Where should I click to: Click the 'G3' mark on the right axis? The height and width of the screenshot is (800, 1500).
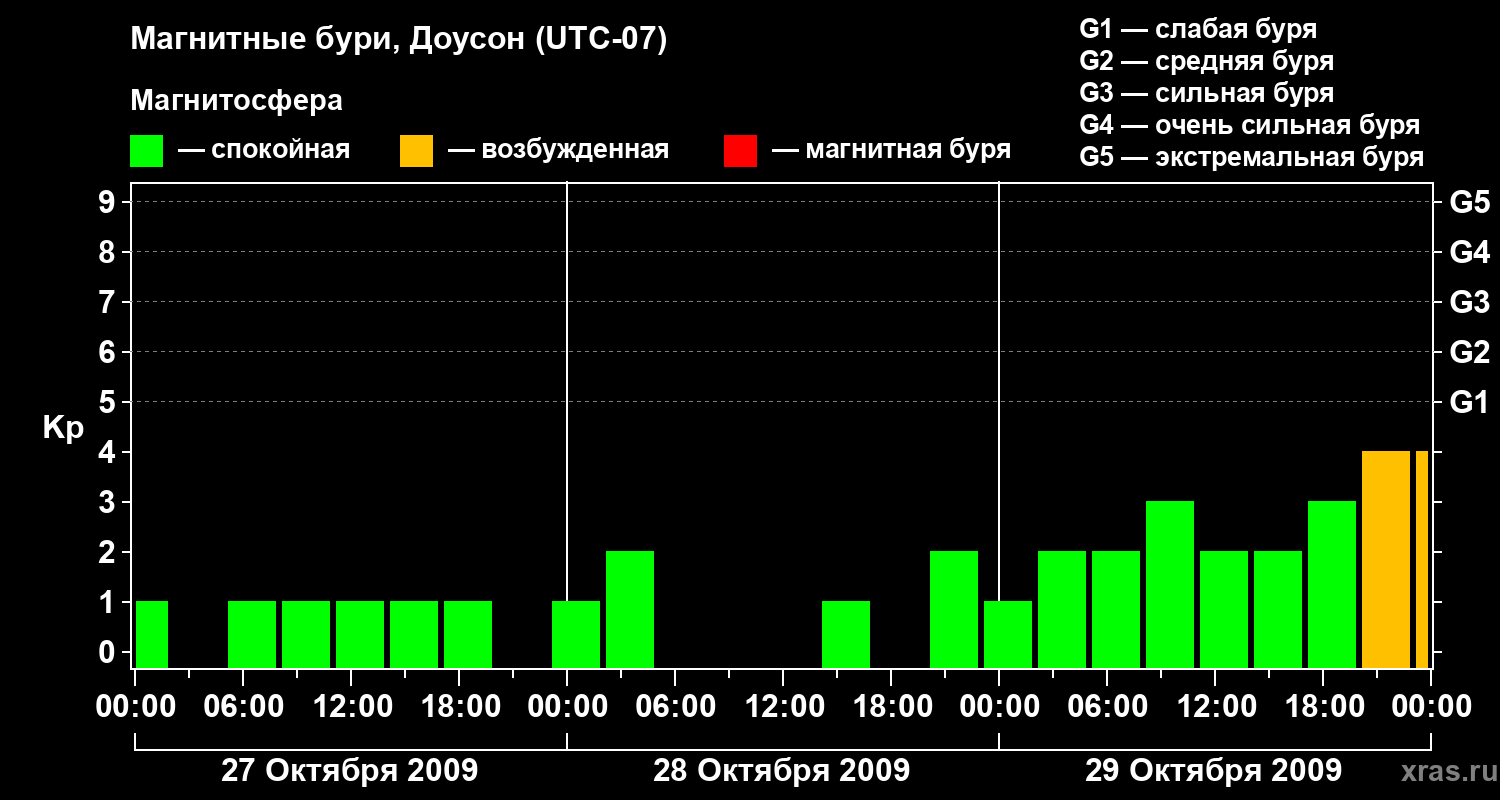[1469, 302]
